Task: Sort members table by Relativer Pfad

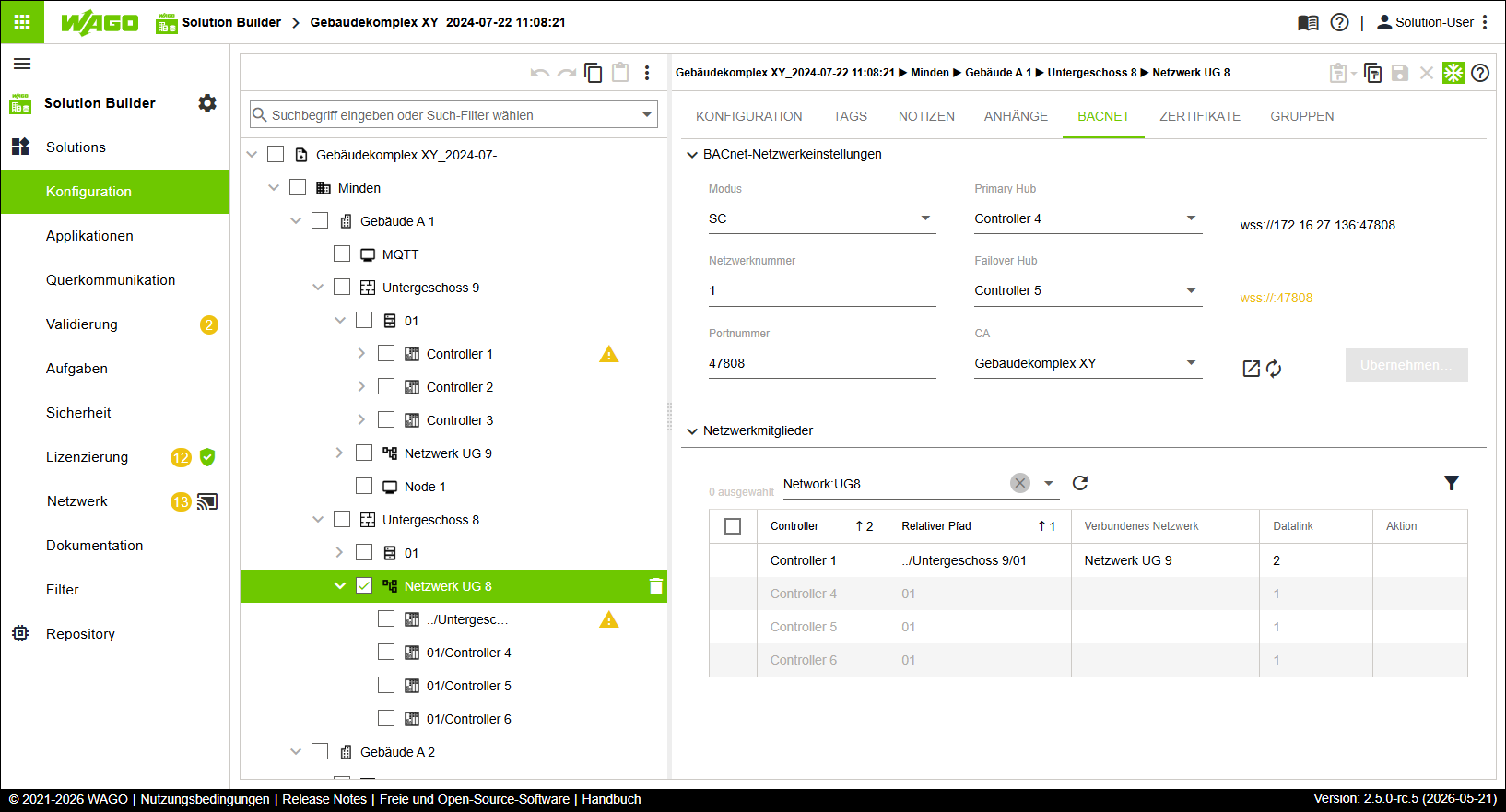Action: tap(979, 526)
